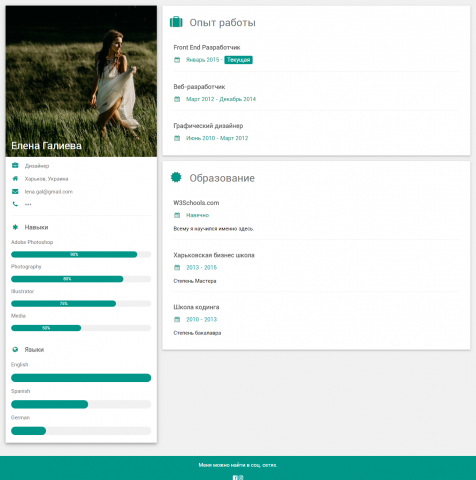Click the home icon beside Харьков, Украина
476x480 pixels.
15,178
